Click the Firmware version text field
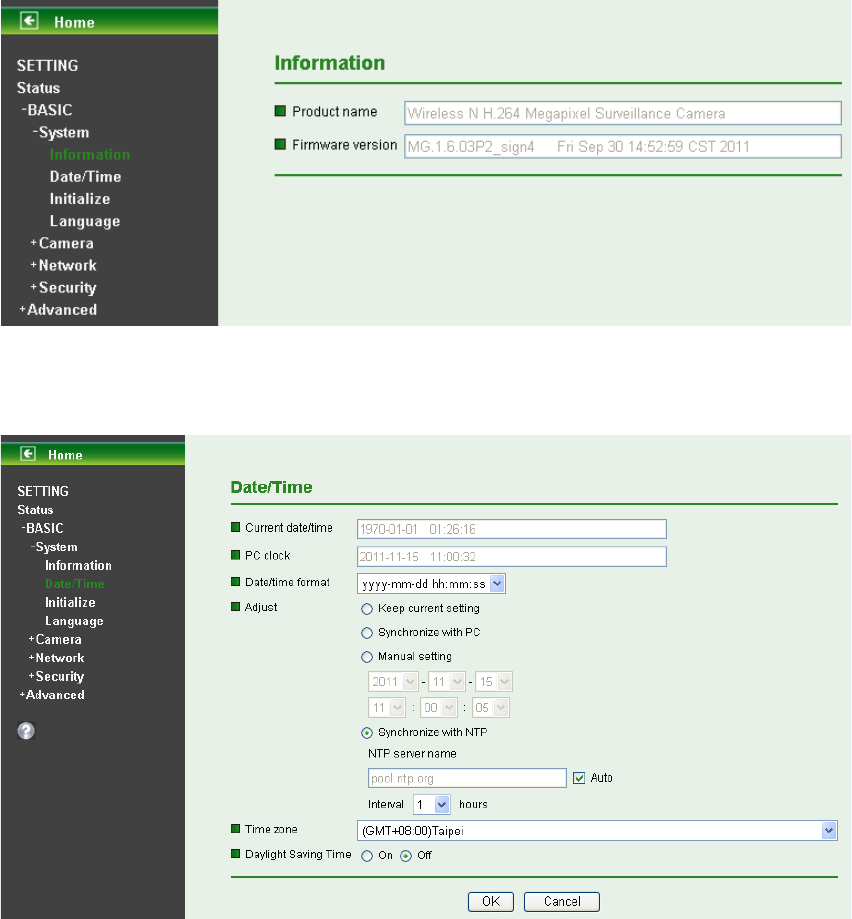Screen dimensions: 852x919 622,146
